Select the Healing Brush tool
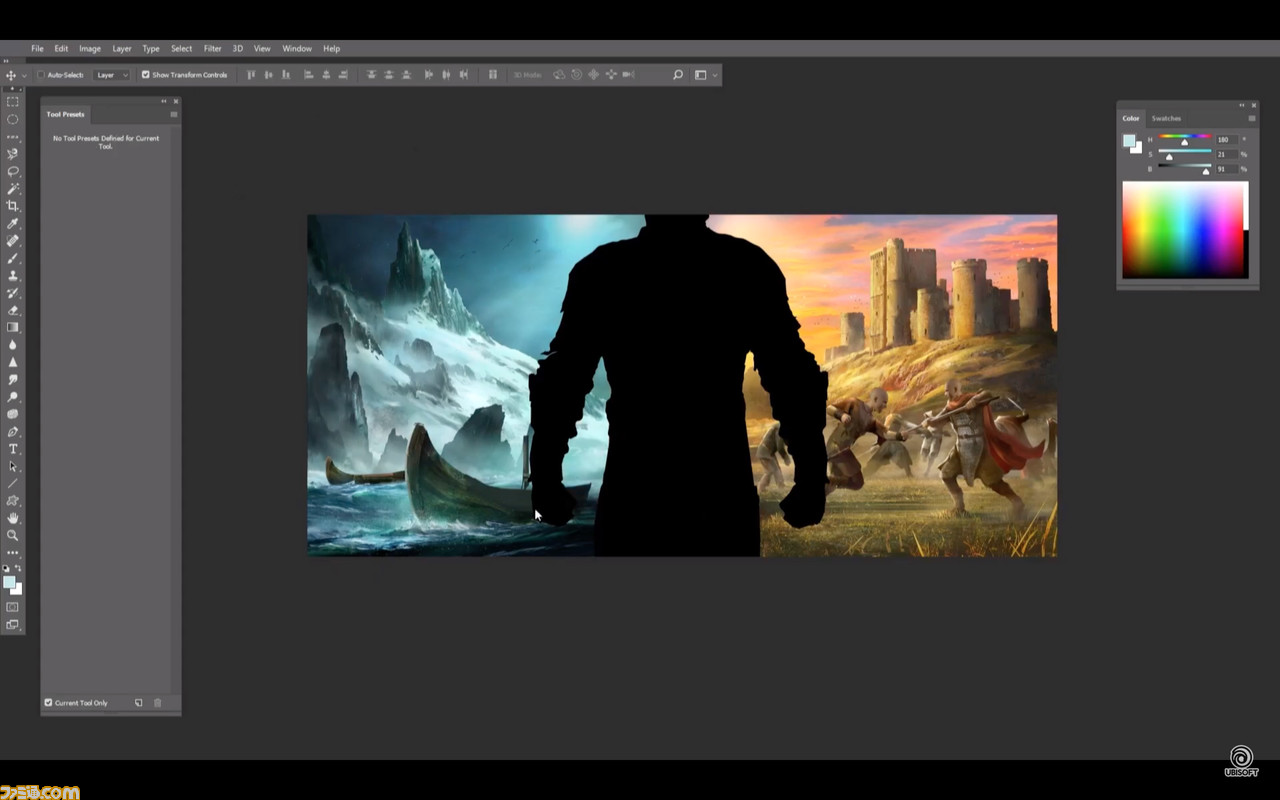The height and width of the screenshot is (800, 1280). click(x=13, y=240)
